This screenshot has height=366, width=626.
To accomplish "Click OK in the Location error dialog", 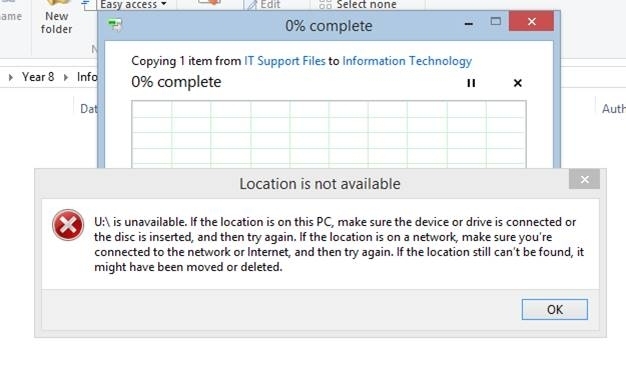I will coord(555,309).
